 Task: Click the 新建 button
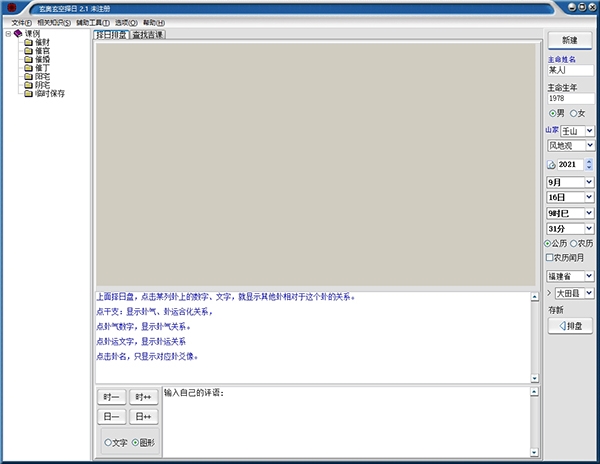(x=569, y=40)
